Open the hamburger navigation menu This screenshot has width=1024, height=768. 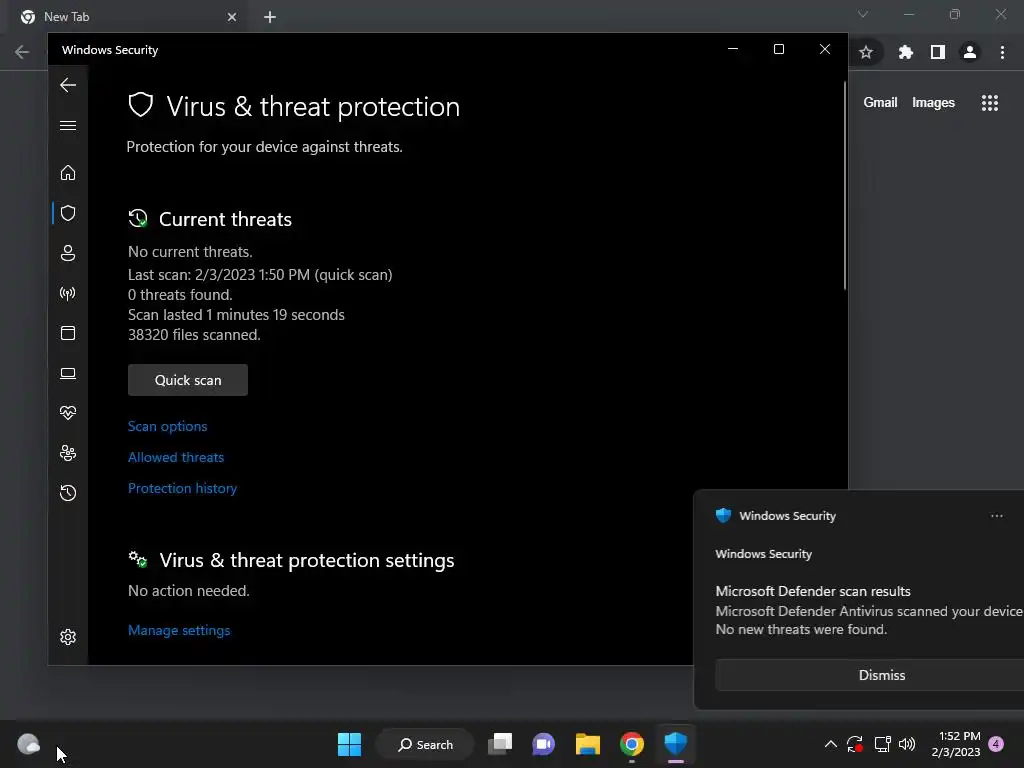[x=68, y=125]
